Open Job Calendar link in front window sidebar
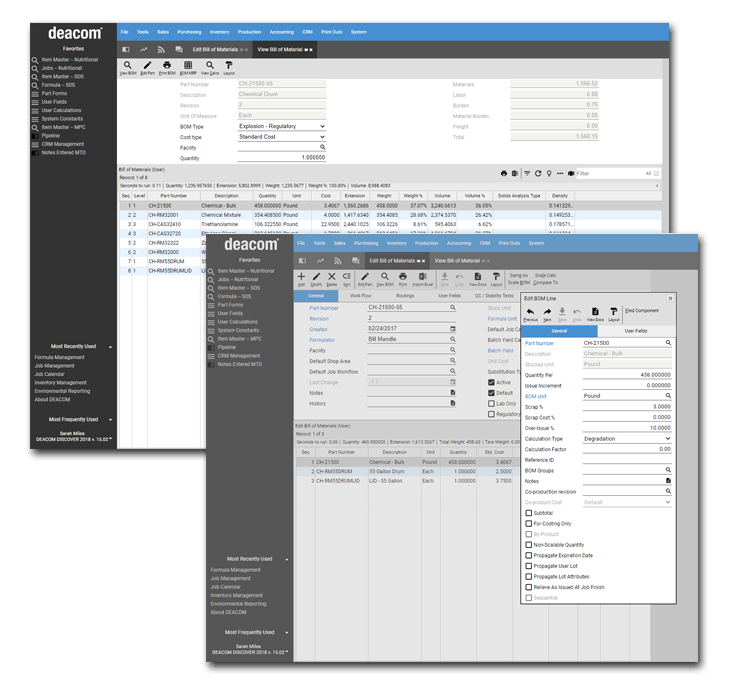The width and height of the screenshot is (734, 695). point(226,587)
